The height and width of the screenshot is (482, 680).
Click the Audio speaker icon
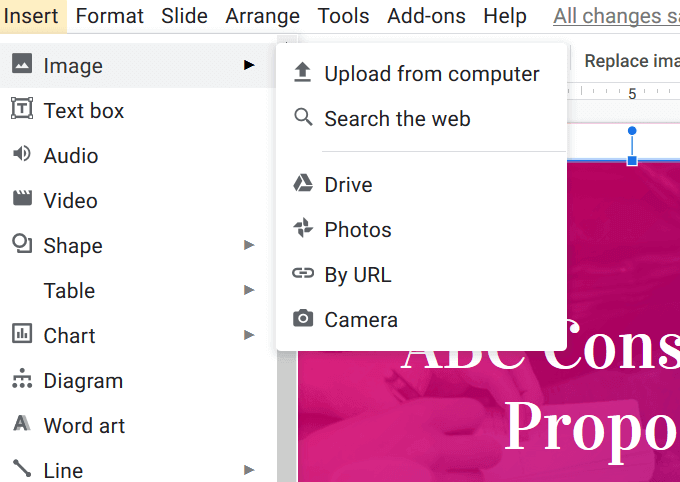point(21,154)
